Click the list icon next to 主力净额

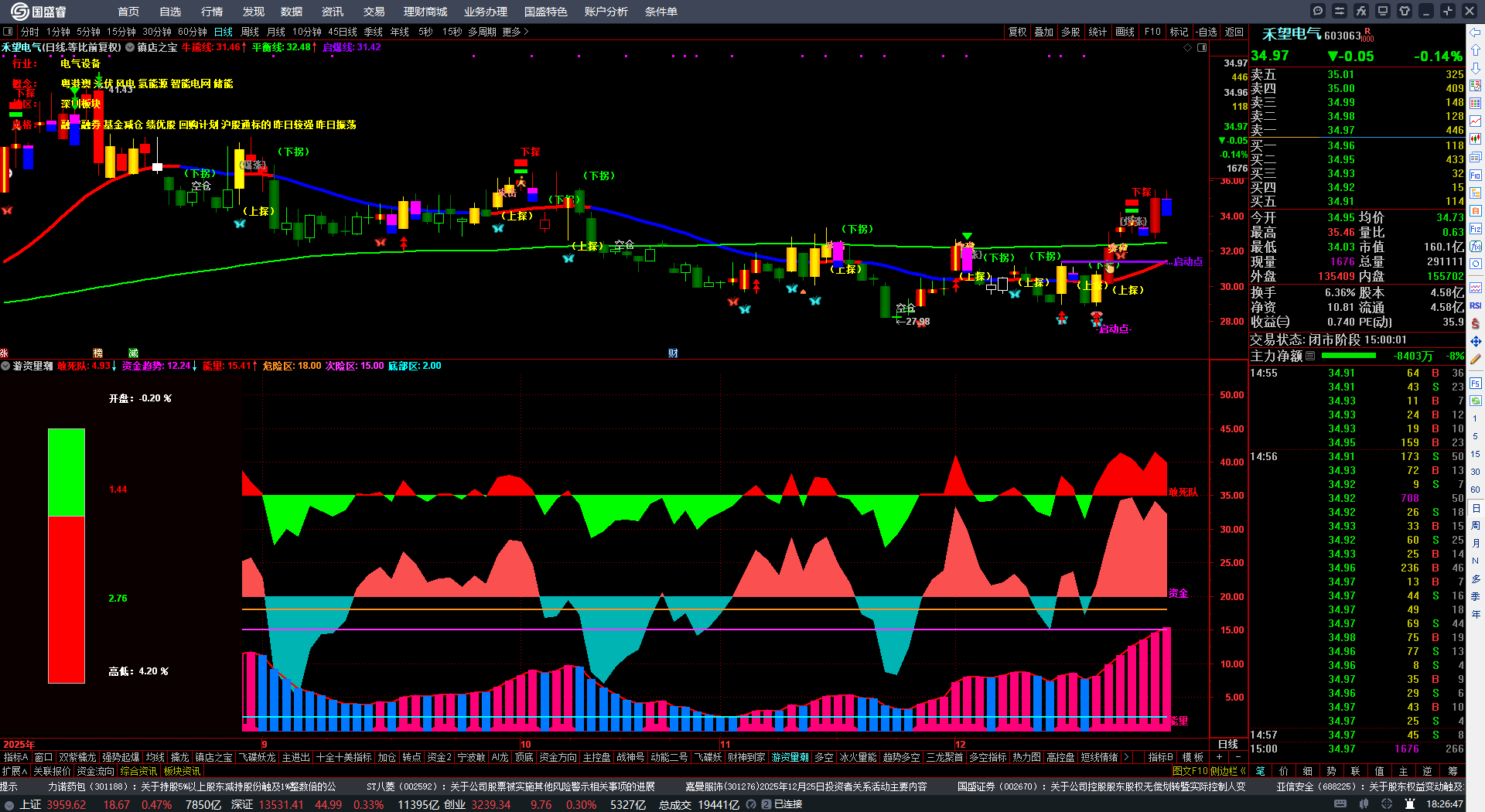pyautogui.click(x=1310, y=356)
